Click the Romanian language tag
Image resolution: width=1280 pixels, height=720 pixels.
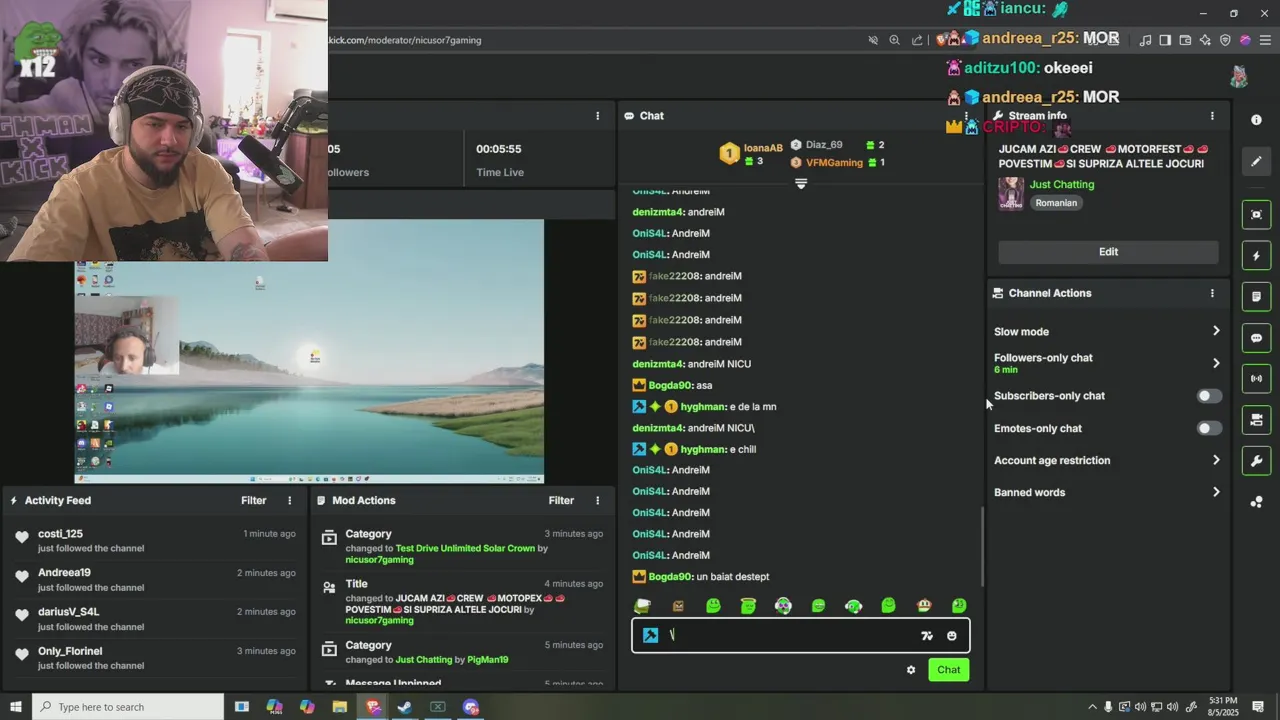tap(1056, 203)
